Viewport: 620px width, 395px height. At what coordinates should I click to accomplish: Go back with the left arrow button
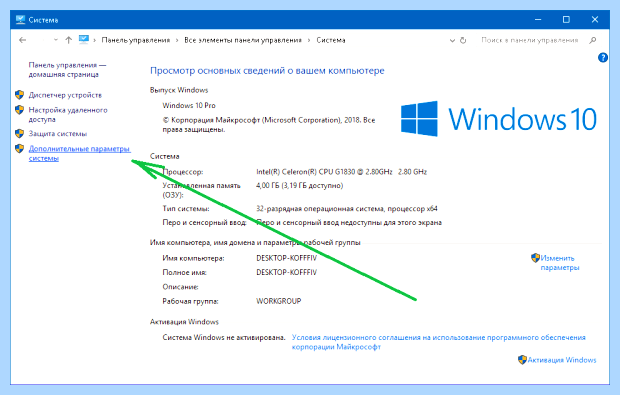pyautogui.click(x=23, y=40)
